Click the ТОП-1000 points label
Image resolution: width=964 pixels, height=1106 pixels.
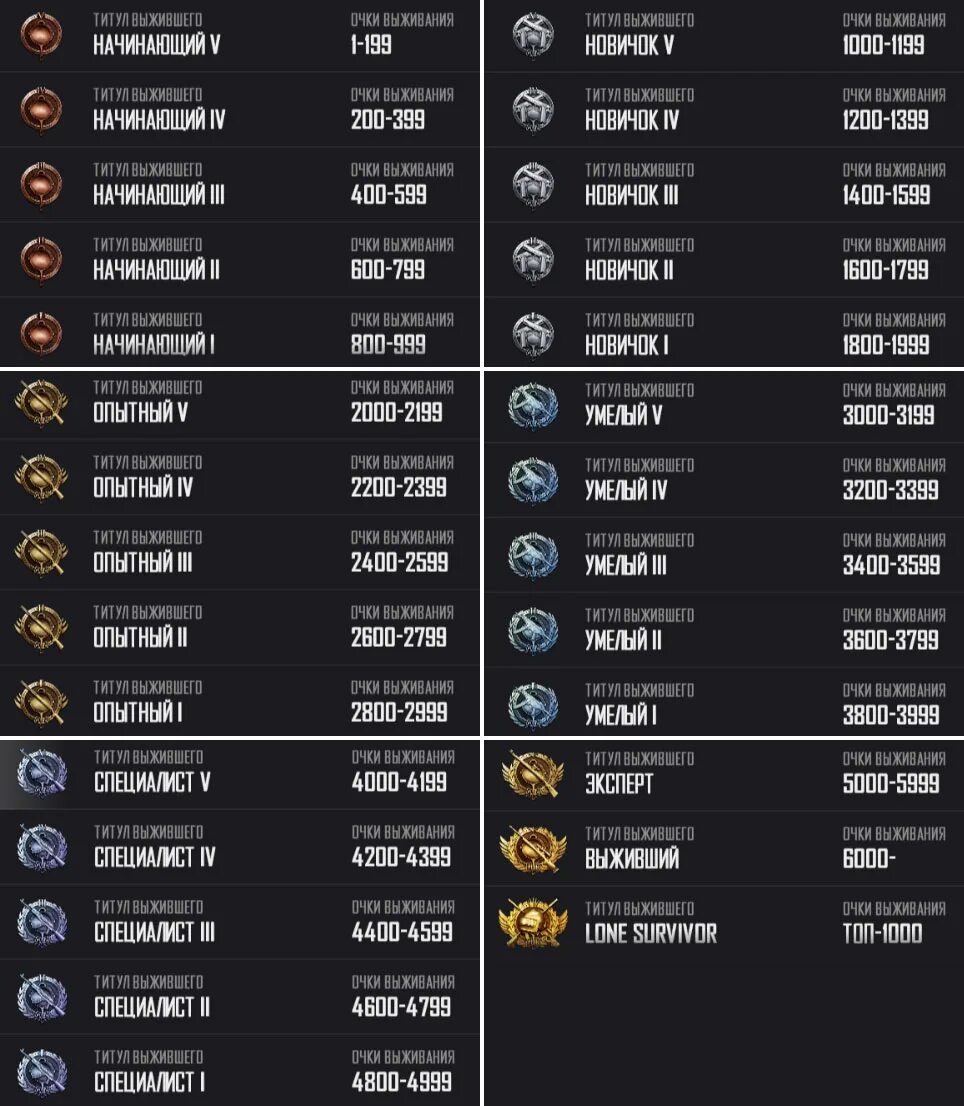[882, 933]
